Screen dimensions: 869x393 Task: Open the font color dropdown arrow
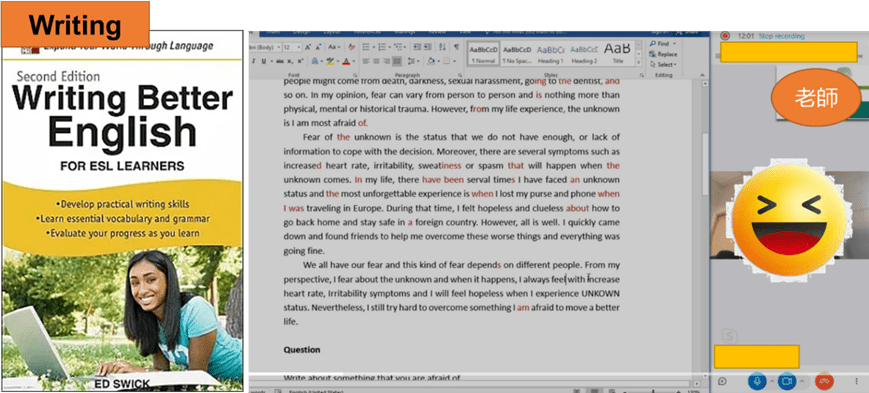click(354, 61)
